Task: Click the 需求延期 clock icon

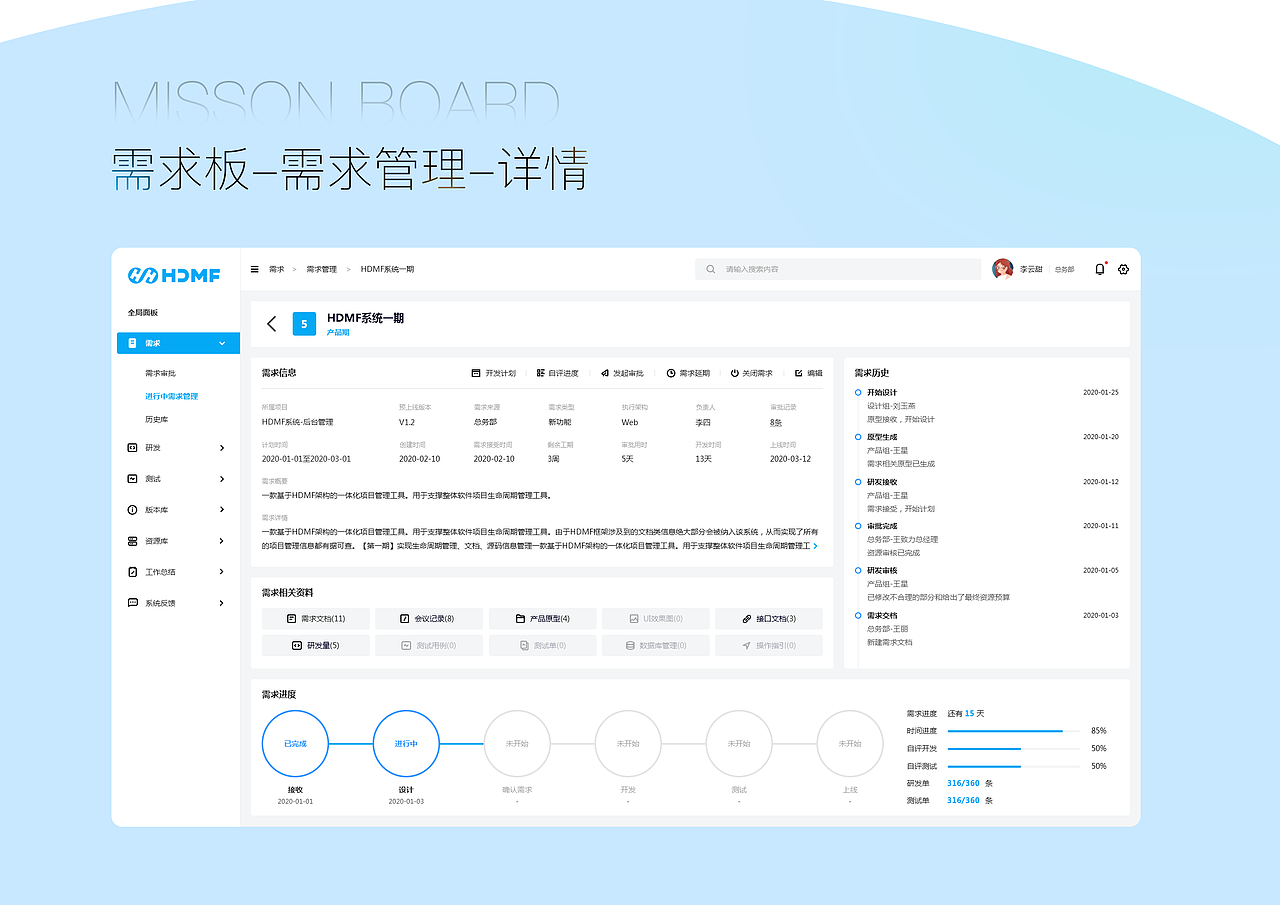Action: coord(670,373)
